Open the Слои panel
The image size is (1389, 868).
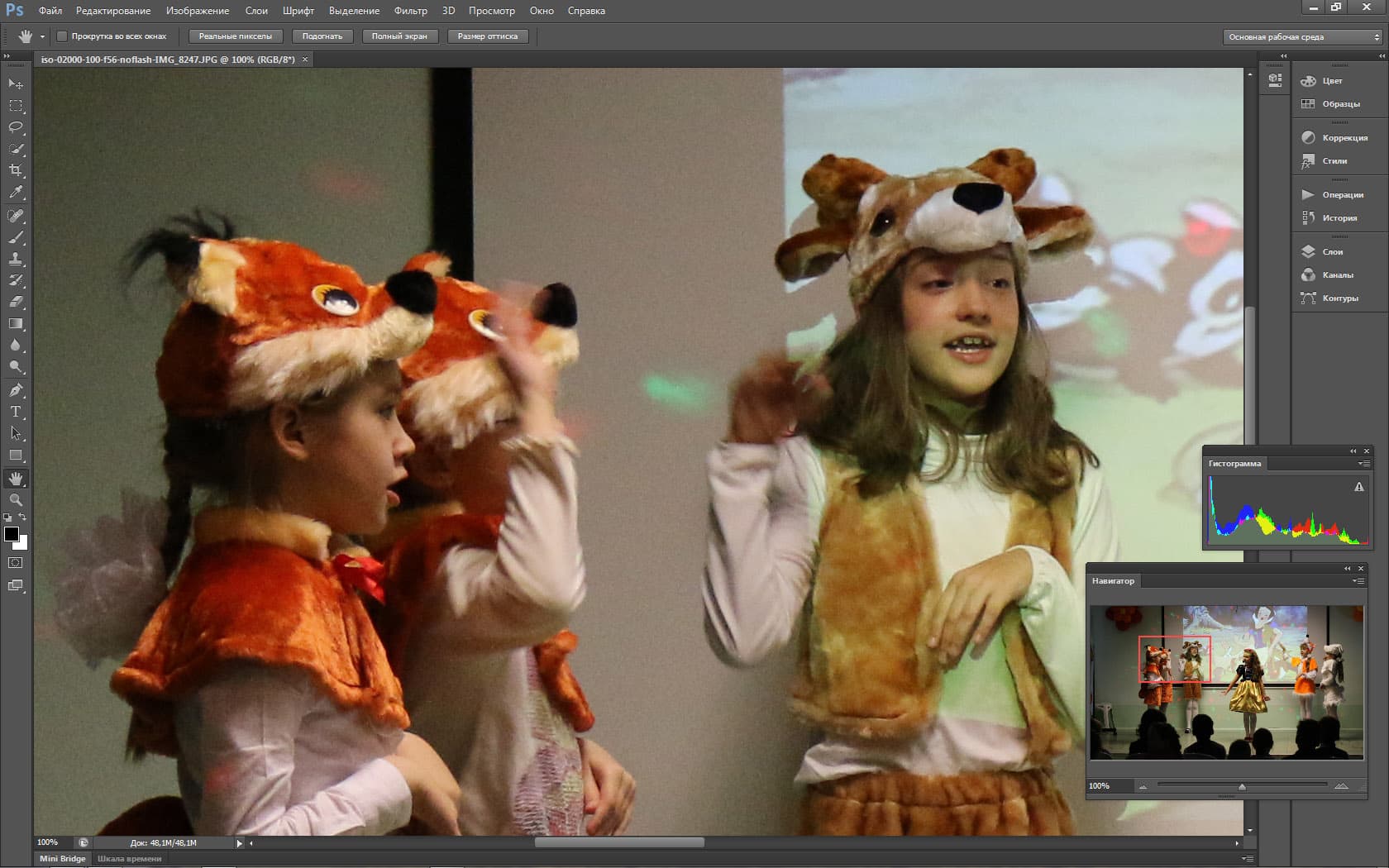point(1332,252)
